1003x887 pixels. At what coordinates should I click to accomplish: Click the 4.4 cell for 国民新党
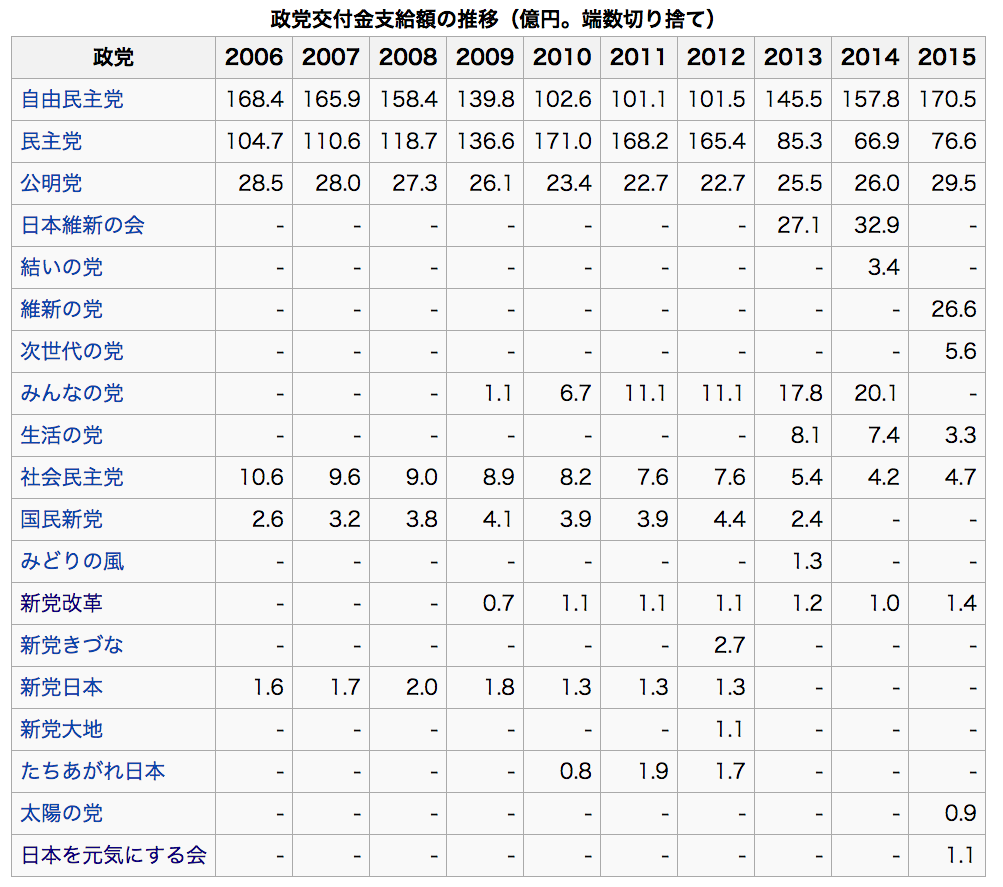716,519
